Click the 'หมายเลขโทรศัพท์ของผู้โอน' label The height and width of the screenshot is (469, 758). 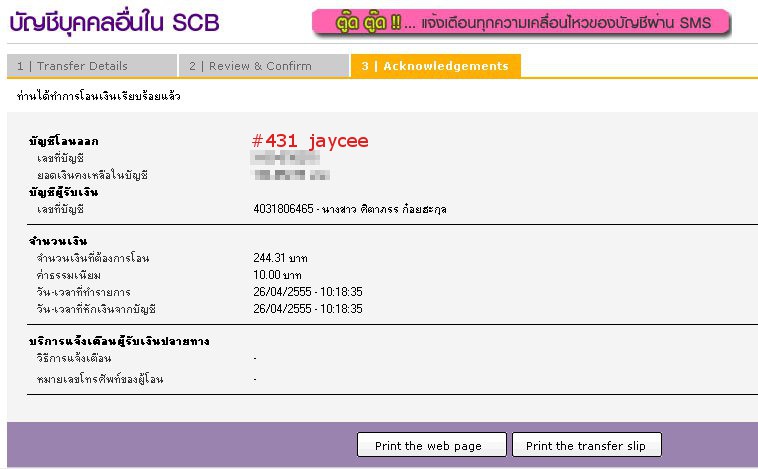pyautogui.click(x=100, y=379)
